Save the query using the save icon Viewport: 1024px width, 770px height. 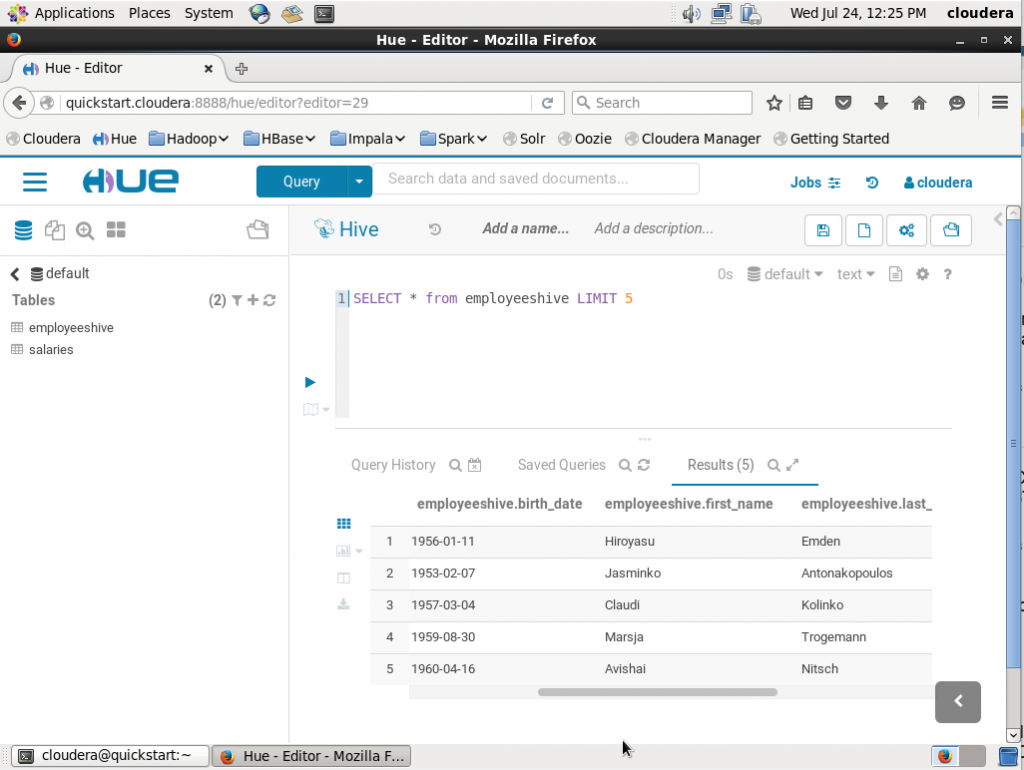(x=823, y=230)
